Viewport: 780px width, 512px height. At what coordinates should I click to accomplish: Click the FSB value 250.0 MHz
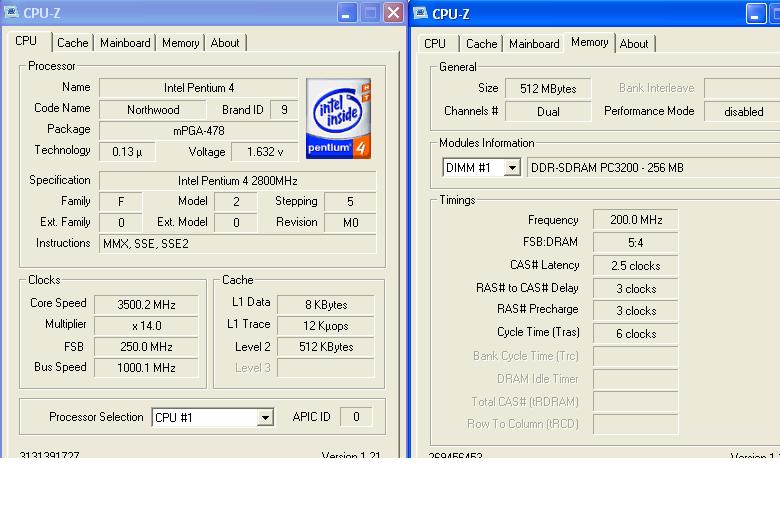[x=146, y=347]
